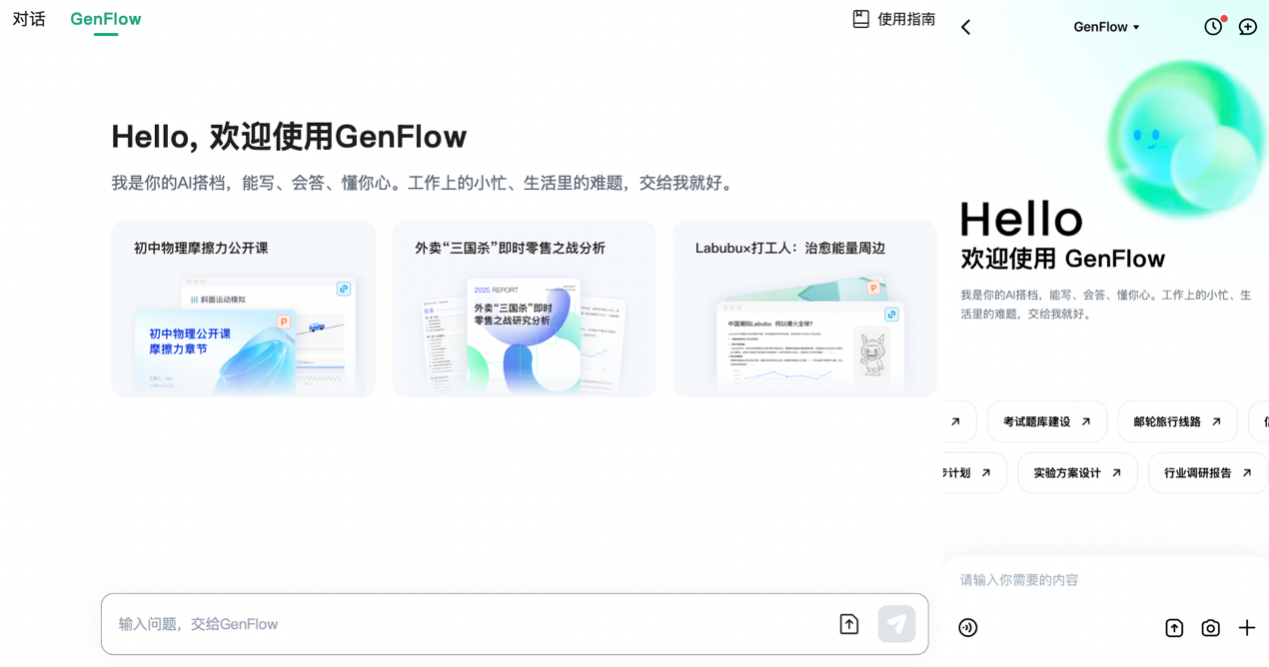The width and height of the screenshot is (1269, 667).
Task: Open the 初中物理摩擦力公开课 example card
Action: pos(243,309)
